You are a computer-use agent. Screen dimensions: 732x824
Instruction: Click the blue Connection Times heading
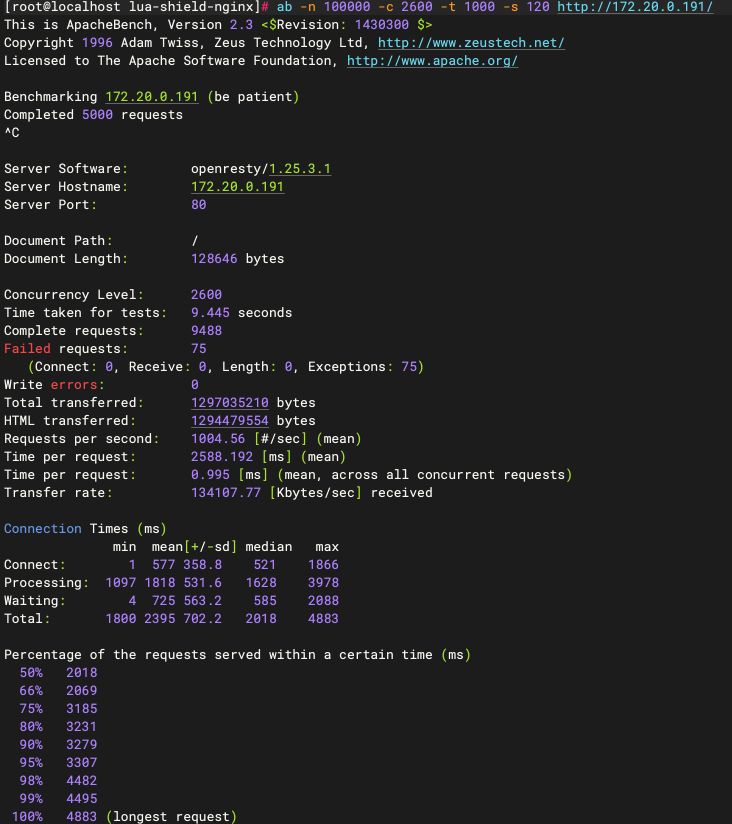[x=43, y=529]
